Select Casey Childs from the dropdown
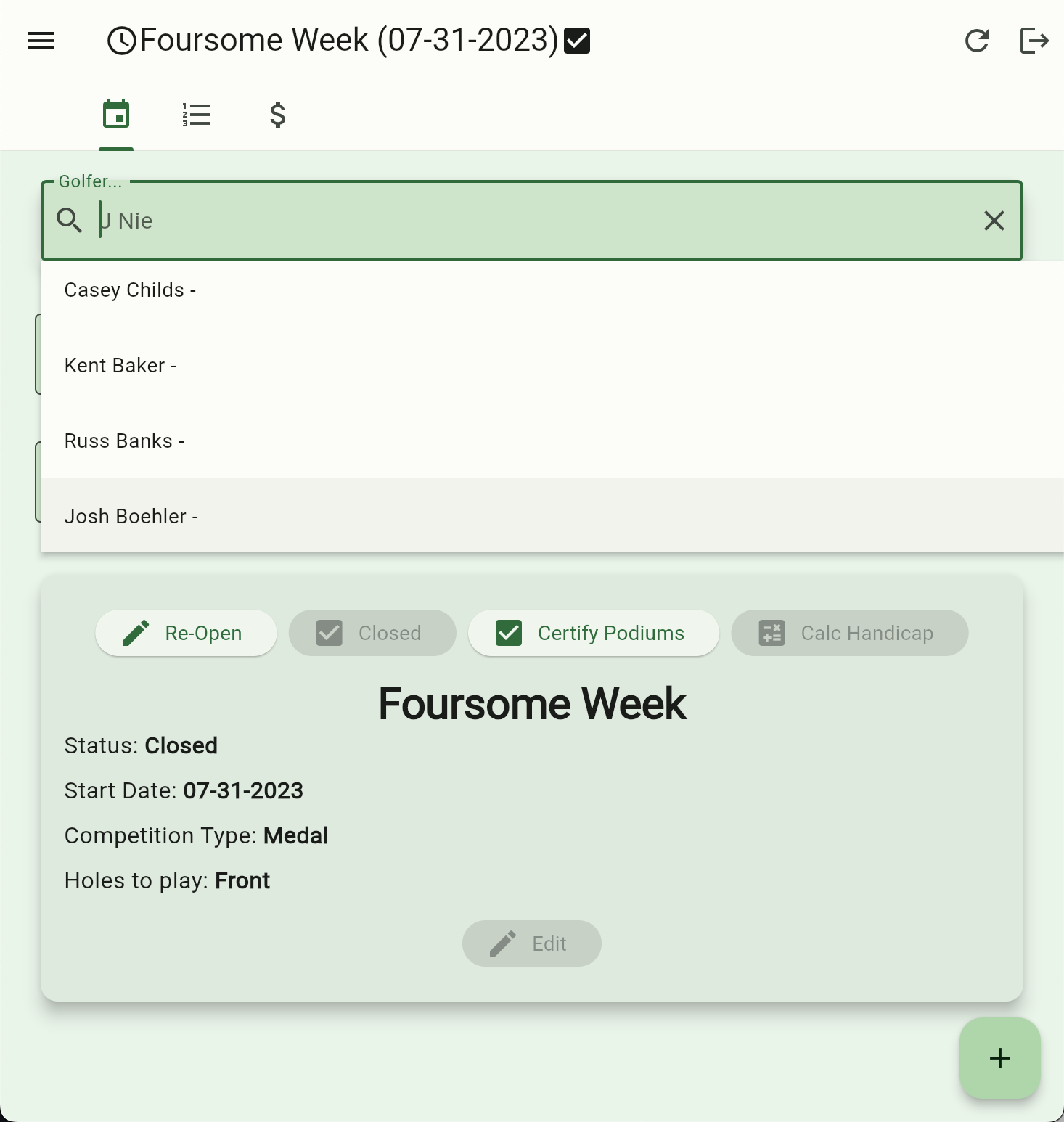 pos(131,290)
